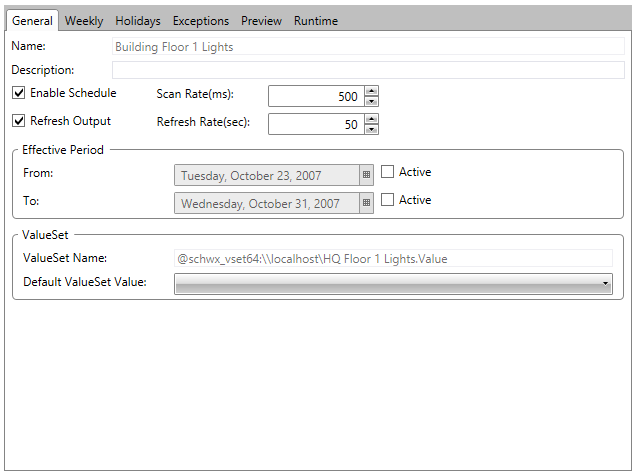The image size is (636, 474).
Task: Uncheck the Refresh Output checkbox
Action: click(x=19, y=122)
